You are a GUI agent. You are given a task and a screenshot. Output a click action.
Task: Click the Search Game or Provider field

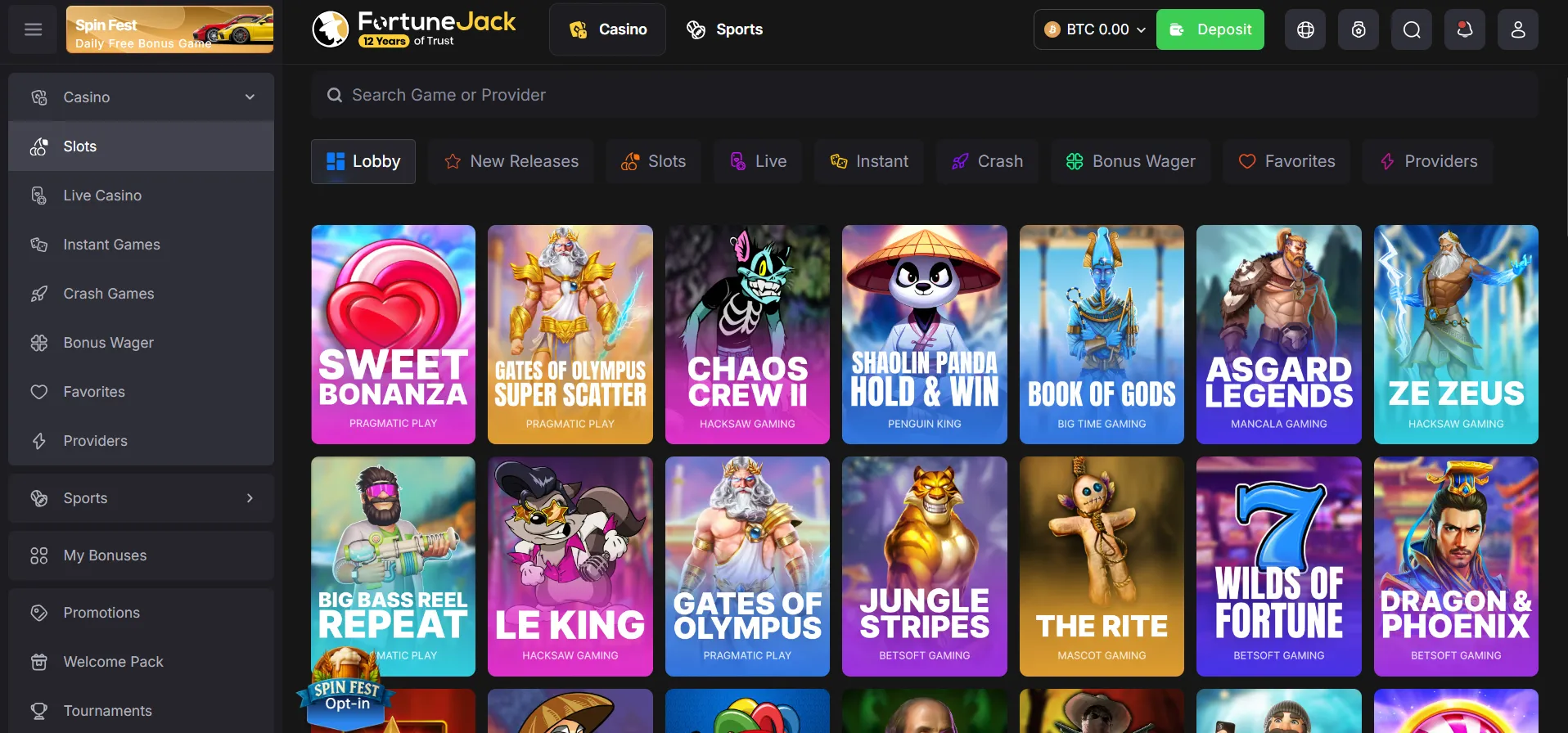click(925, 95)
